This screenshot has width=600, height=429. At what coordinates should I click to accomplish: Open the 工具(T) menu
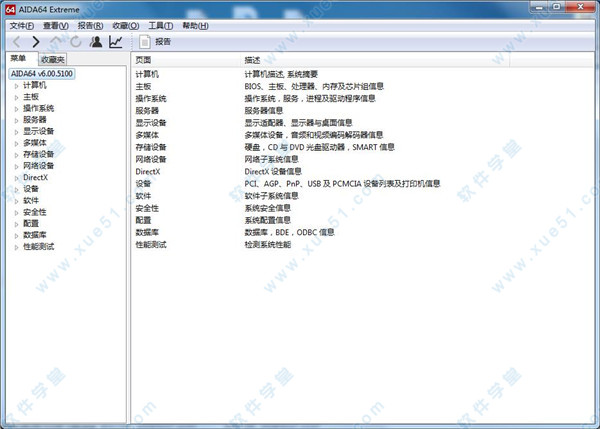161,26
